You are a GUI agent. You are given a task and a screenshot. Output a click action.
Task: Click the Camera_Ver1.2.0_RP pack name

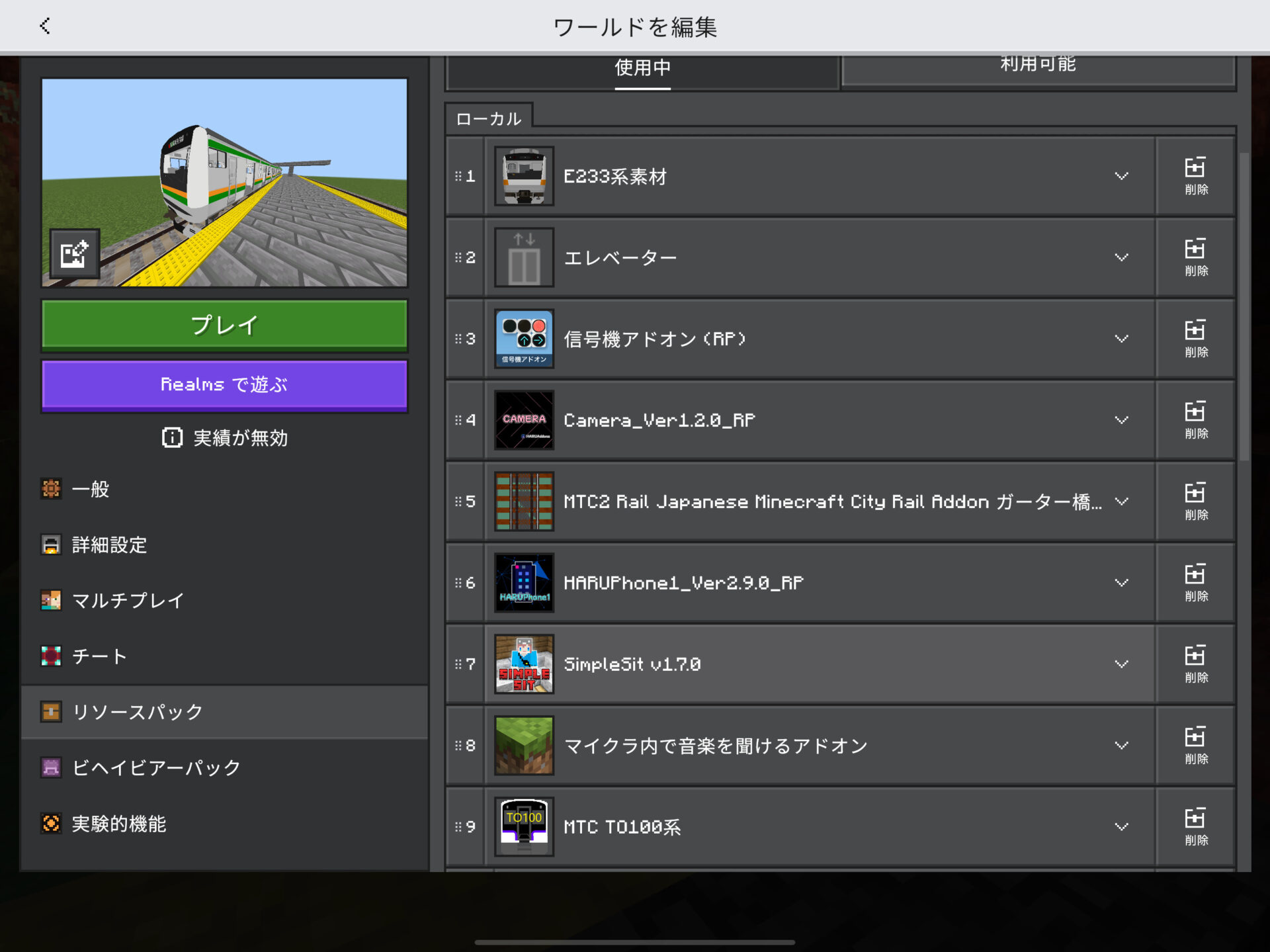pos(659,420)
